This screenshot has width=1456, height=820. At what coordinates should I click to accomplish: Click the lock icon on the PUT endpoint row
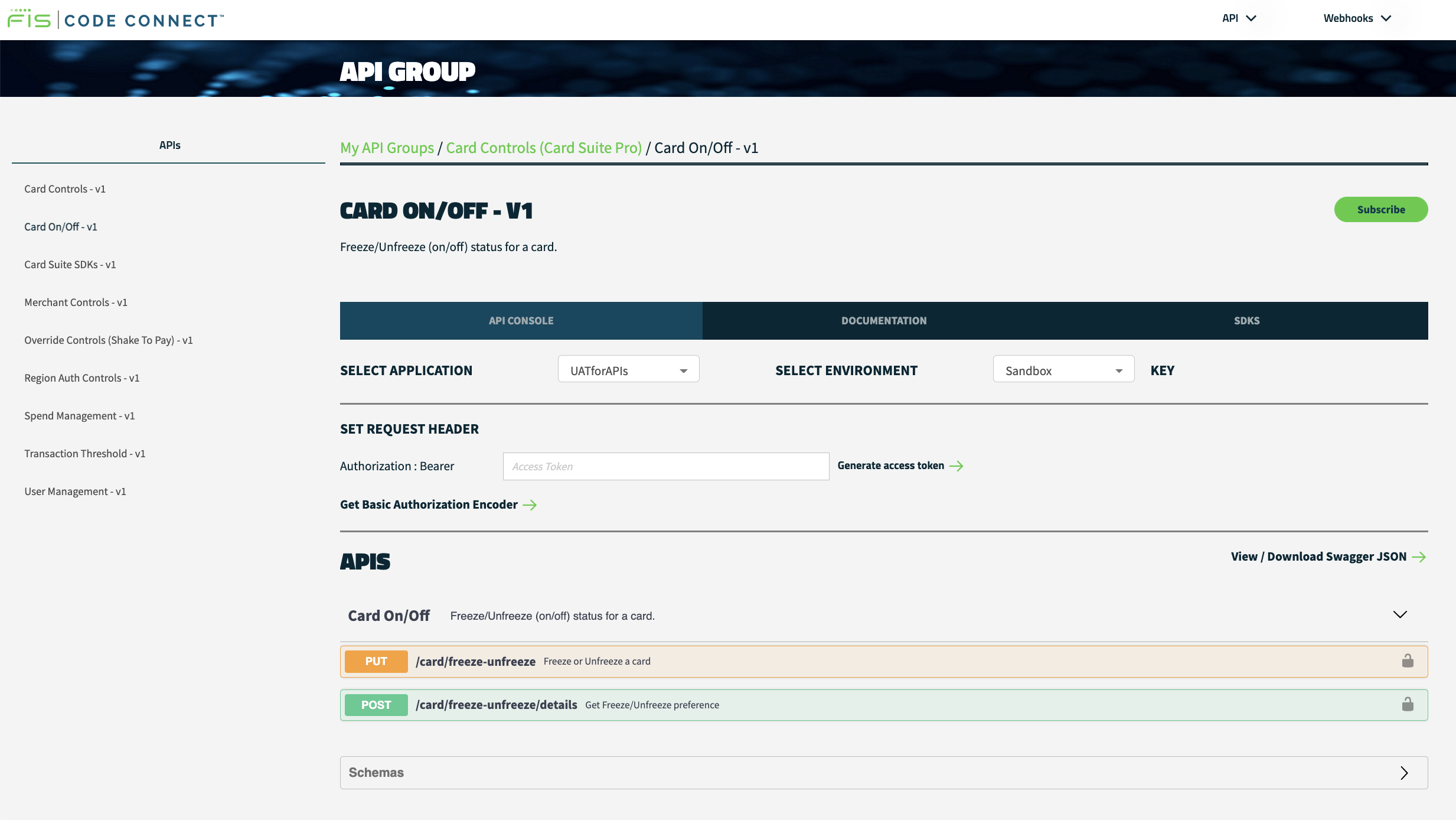(x=1408, y=661)
